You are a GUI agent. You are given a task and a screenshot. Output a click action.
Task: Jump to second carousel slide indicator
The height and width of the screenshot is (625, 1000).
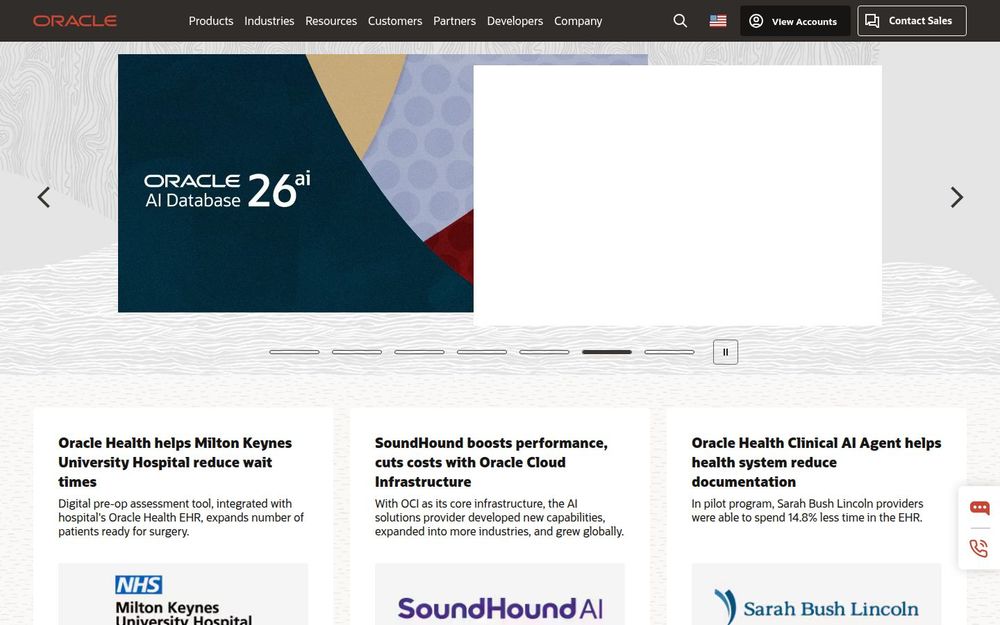pos(357,352)
